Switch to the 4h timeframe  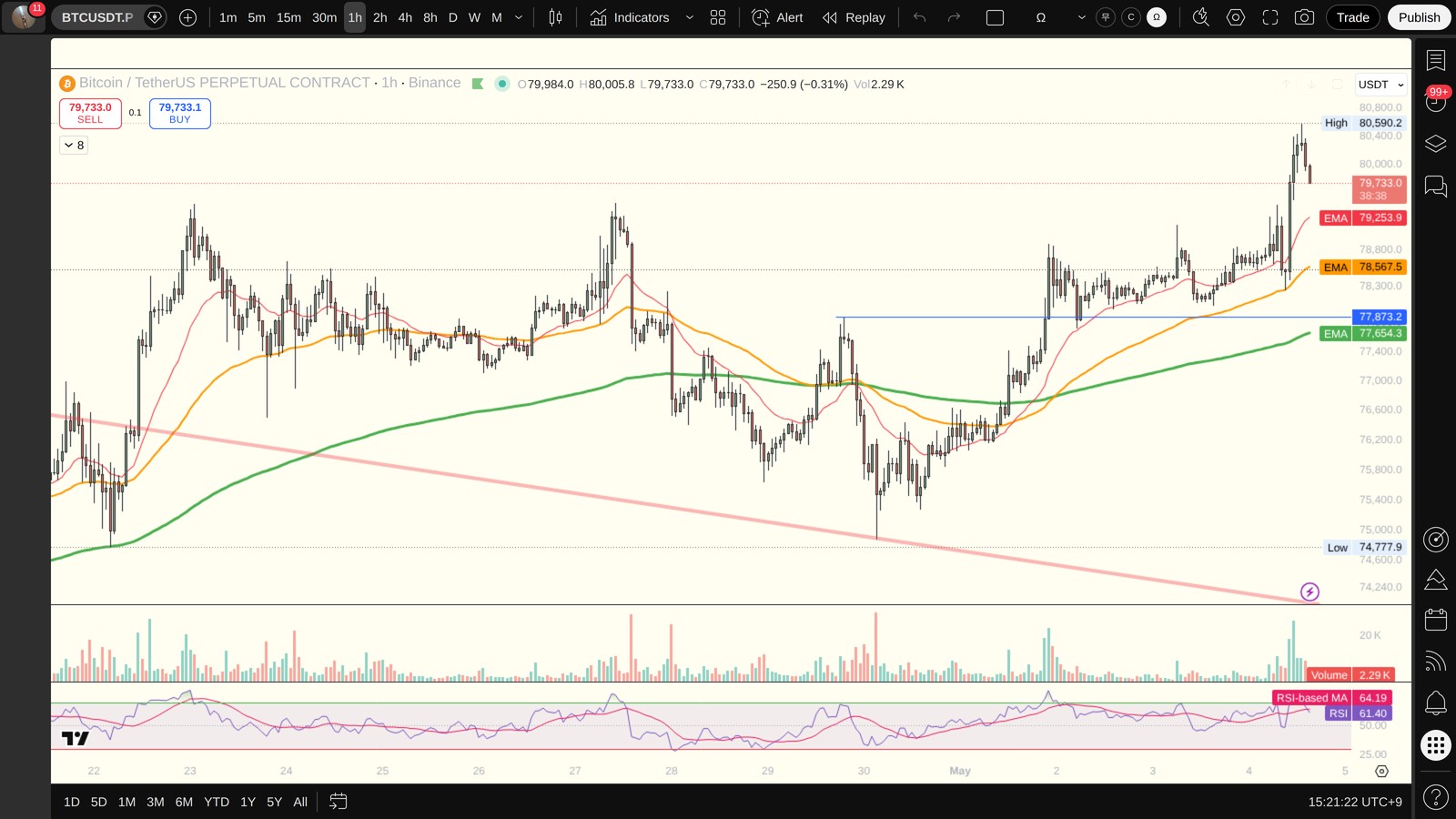coord(405,17)
